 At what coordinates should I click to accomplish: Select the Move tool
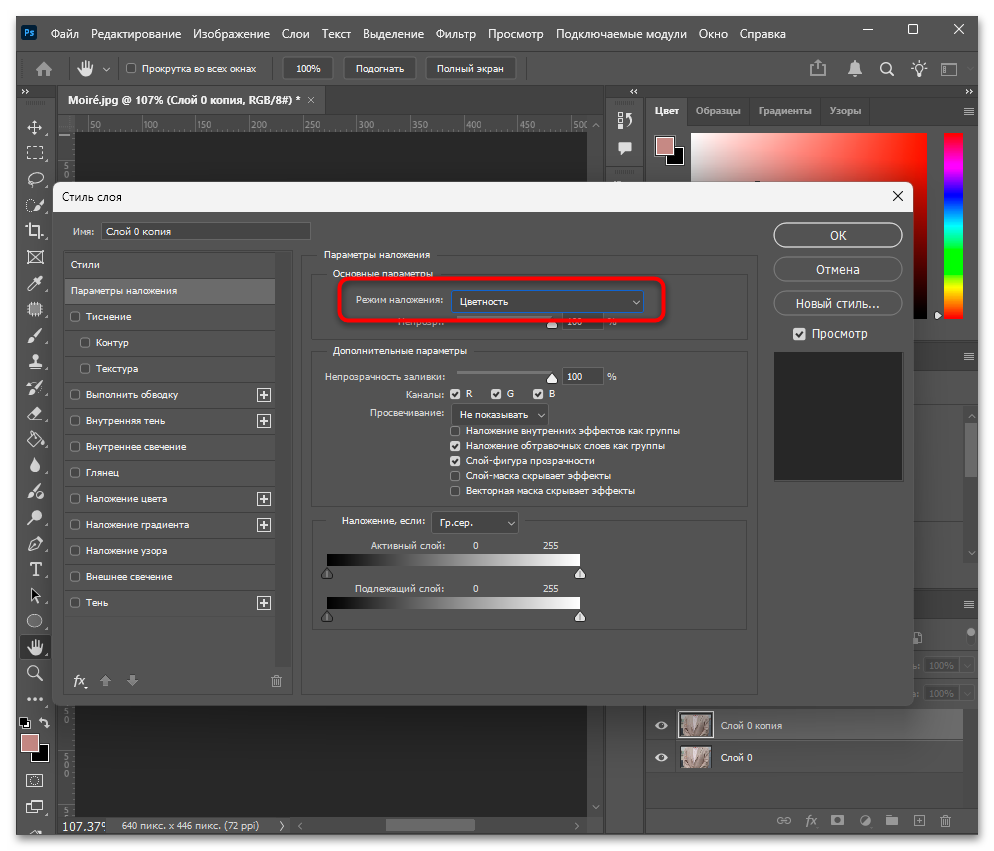click(35, 127)
